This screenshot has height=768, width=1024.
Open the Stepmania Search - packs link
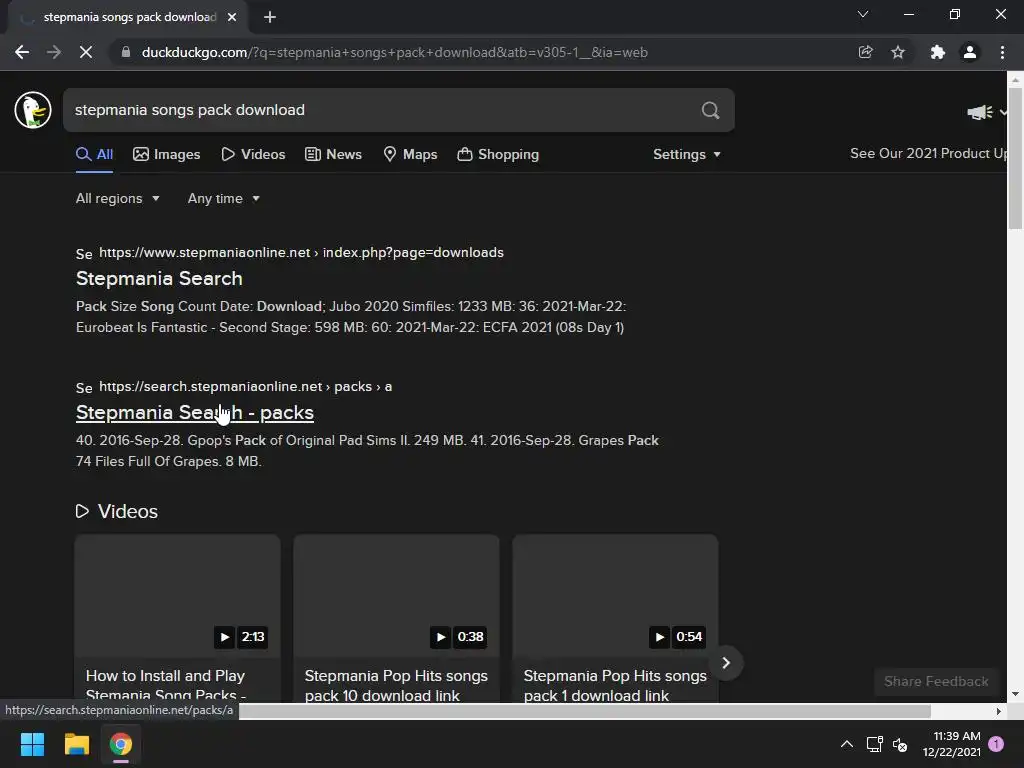(195, 413)
